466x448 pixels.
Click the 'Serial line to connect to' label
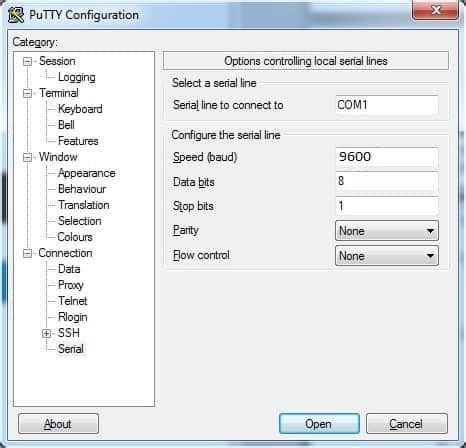click(x=228, y=105)
